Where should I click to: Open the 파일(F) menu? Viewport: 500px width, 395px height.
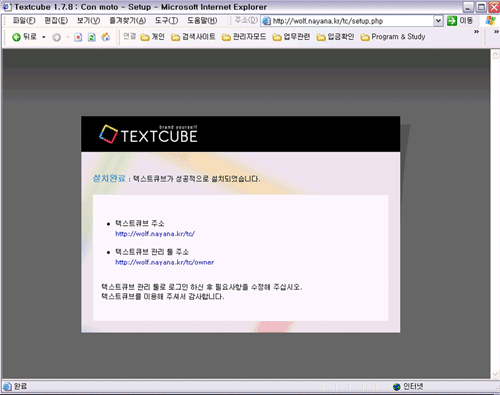pos(24,21)
